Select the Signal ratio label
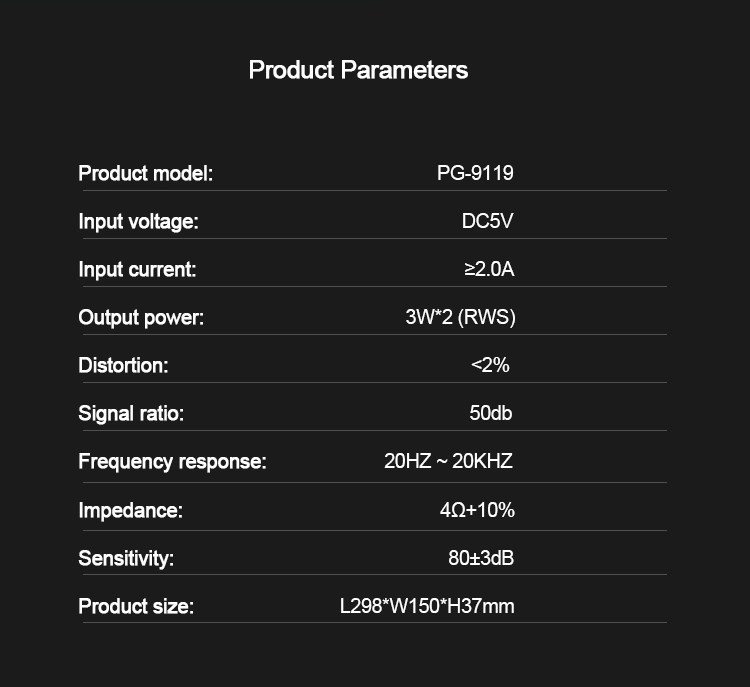The width and height of the screenshot is (750, 687). click(x=131, y=413)
